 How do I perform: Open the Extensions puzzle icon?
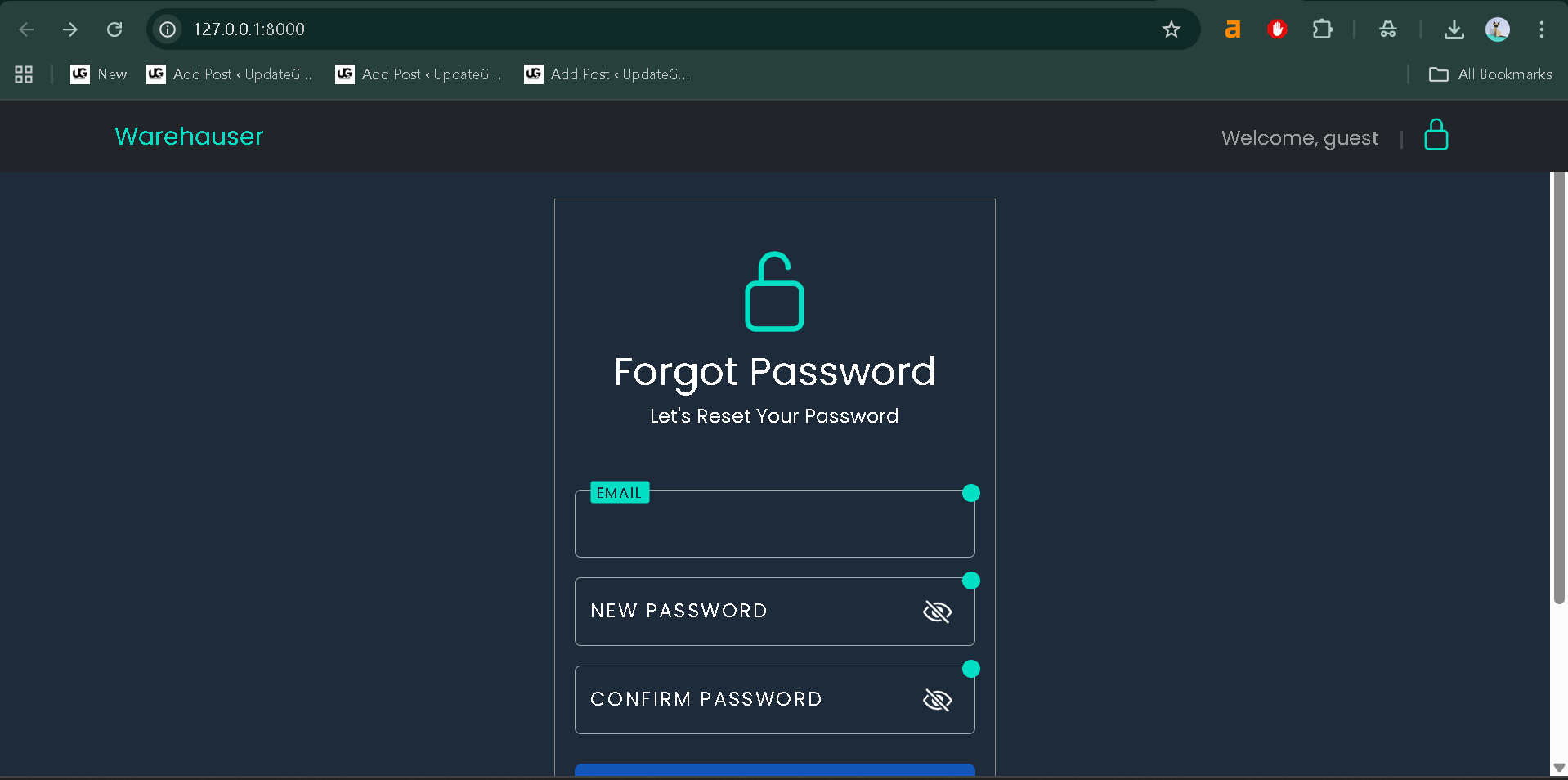click(1321, 29)
